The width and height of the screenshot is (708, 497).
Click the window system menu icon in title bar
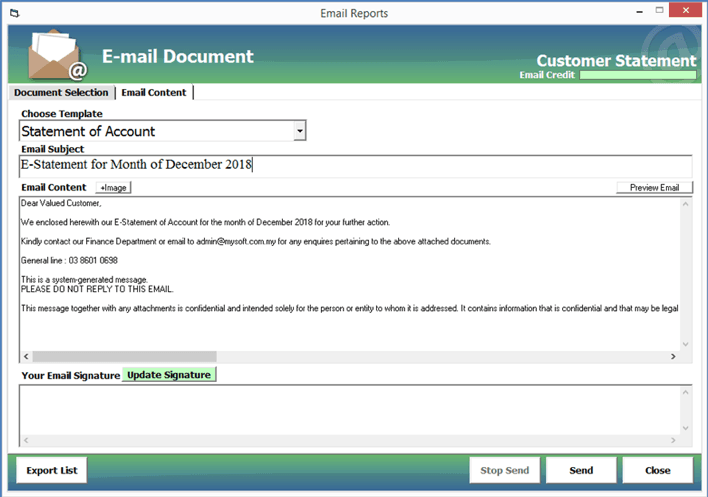click(x=14, y=13)
